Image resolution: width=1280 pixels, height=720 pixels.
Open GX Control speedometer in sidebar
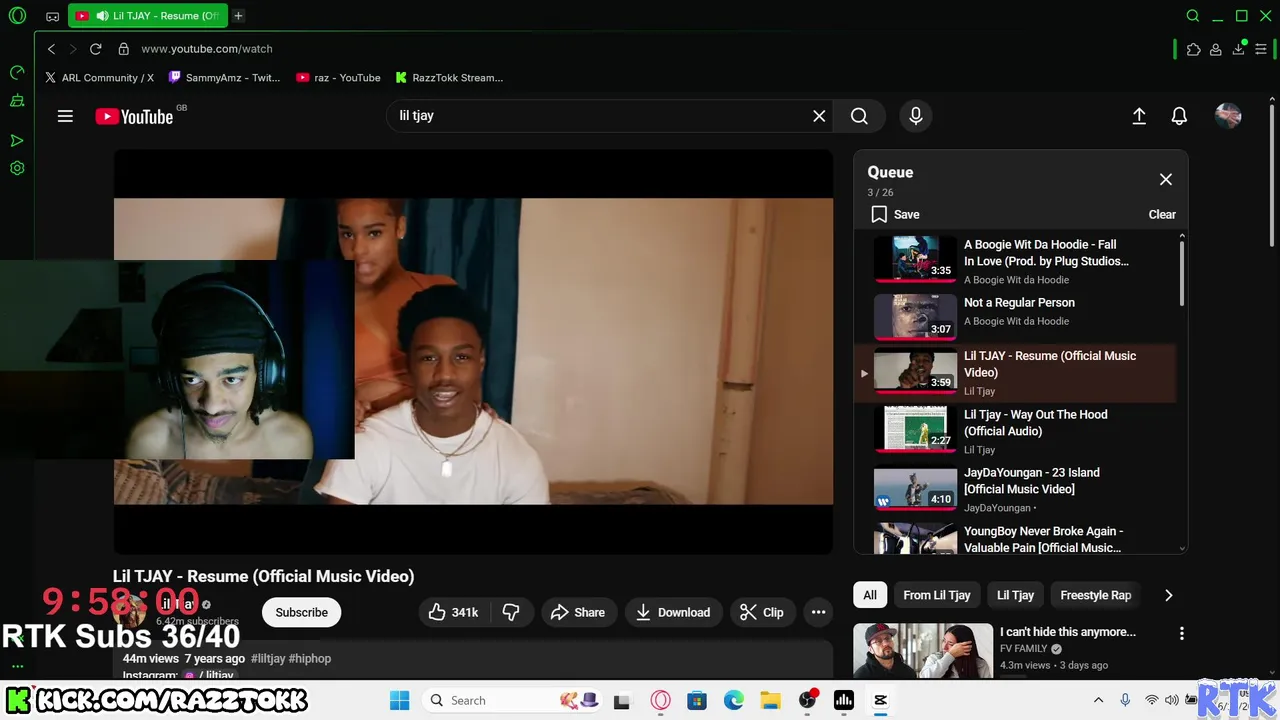pyautogui.click(x=17, y=72)
